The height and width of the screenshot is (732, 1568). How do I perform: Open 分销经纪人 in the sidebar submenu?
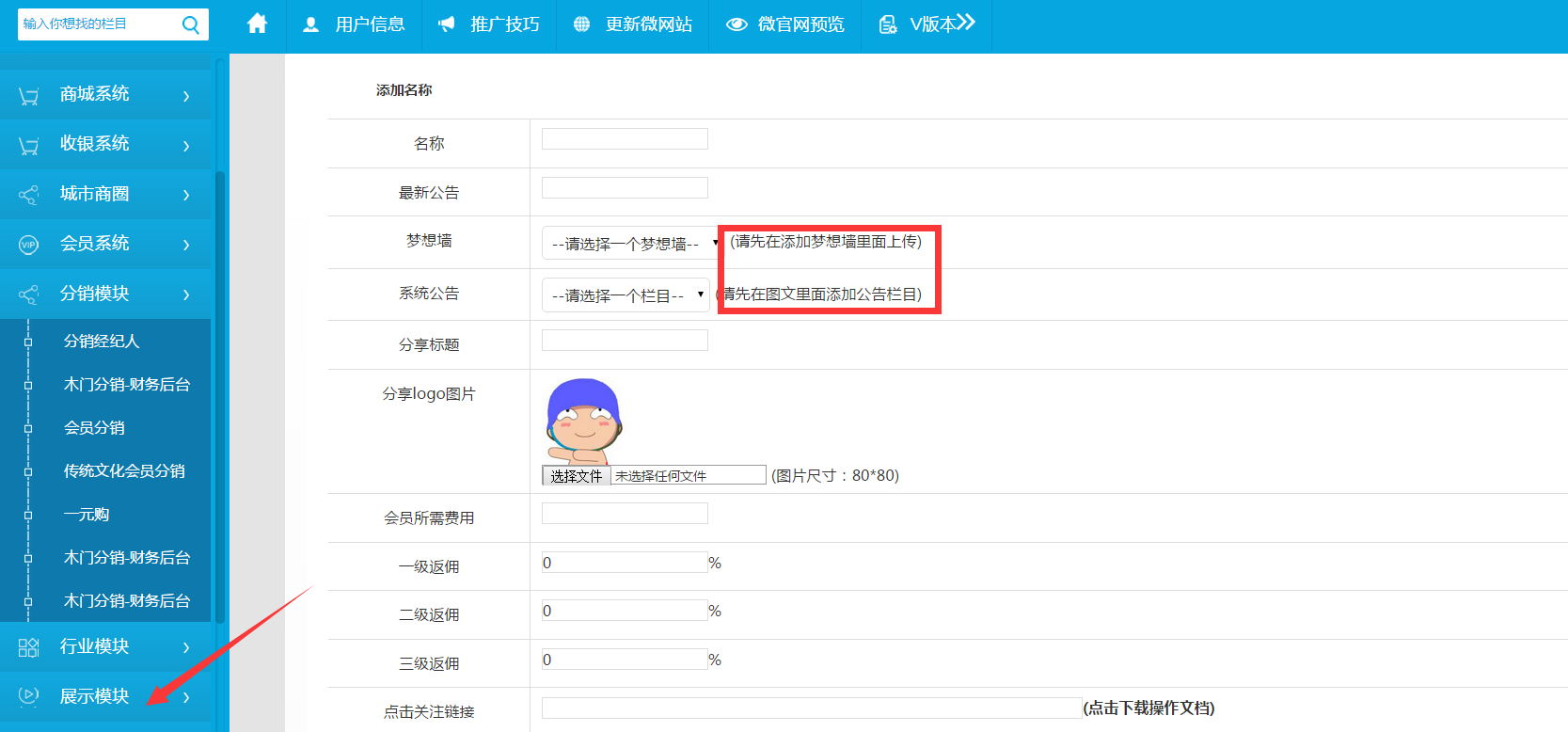point(102,341)
